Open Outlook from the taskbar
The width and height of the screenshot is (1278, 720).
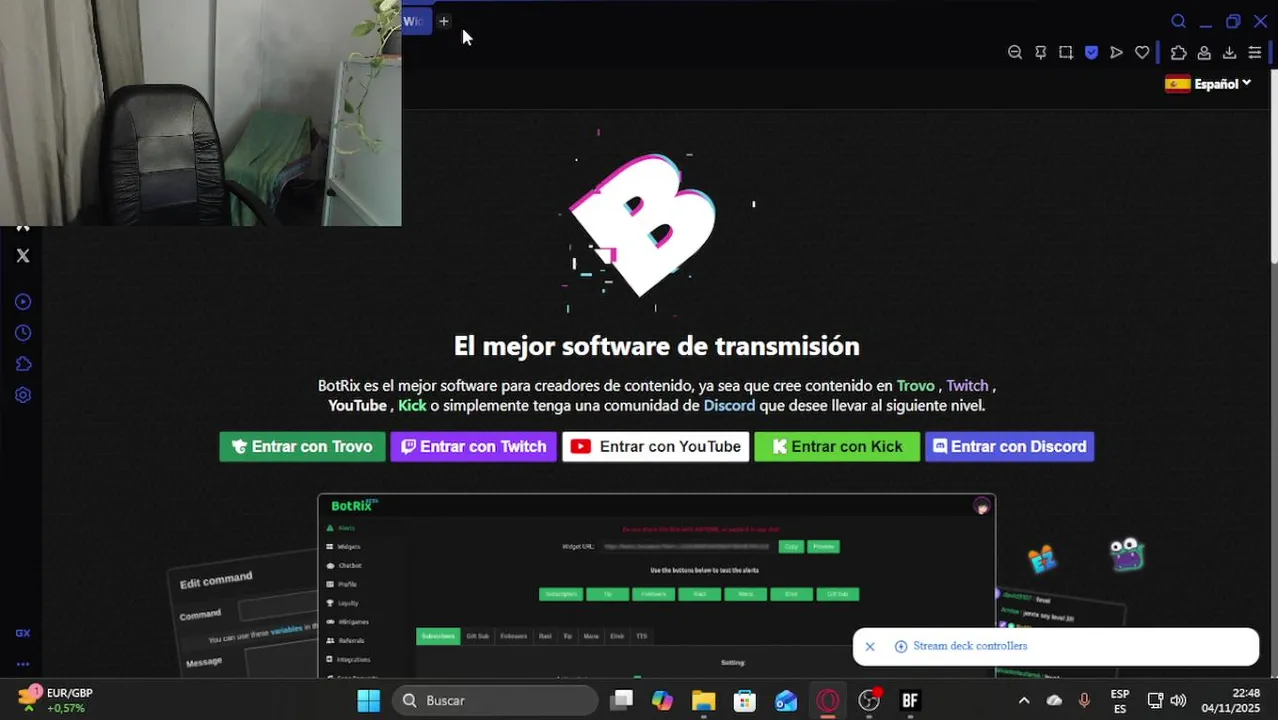[x=786, y=701]
